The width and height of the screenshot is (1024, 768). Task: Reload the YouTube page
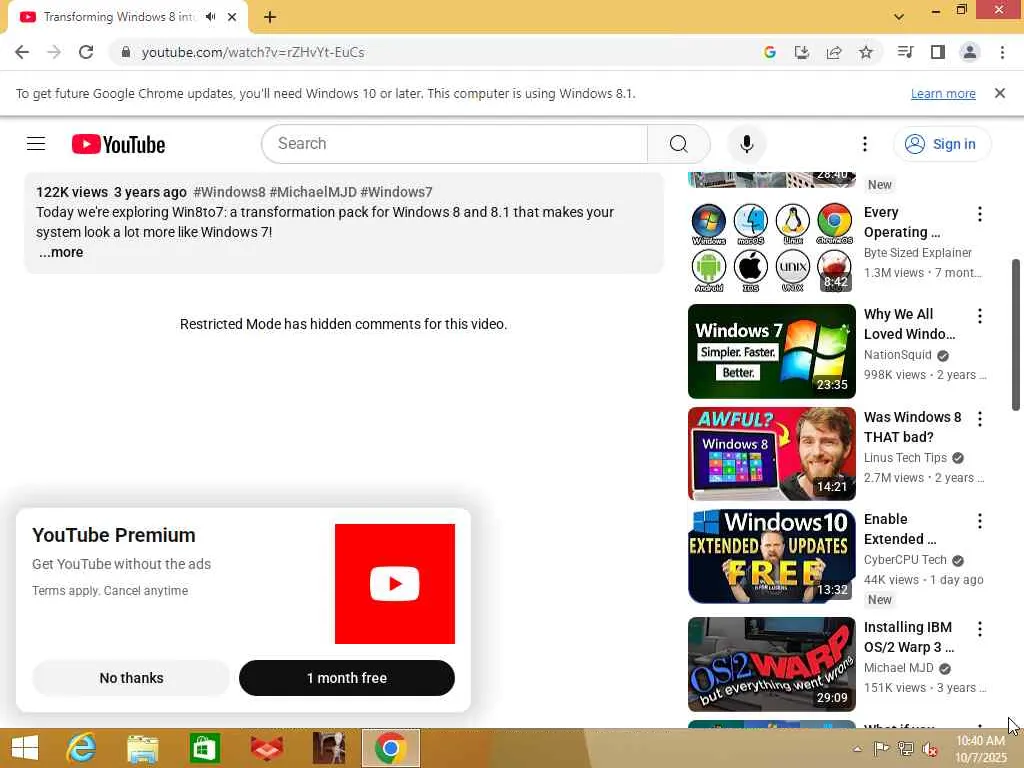point(86,52)
